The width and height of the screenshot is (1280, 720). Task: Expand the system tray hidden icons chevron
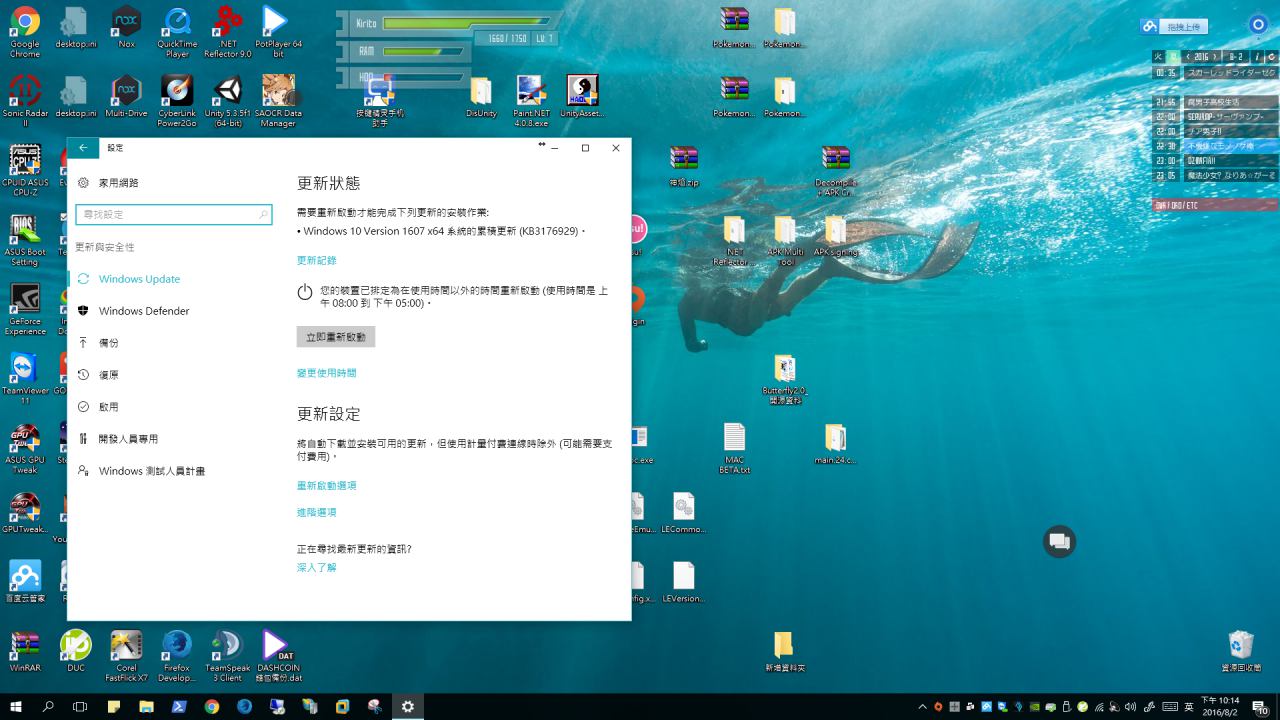pos(921,707)
